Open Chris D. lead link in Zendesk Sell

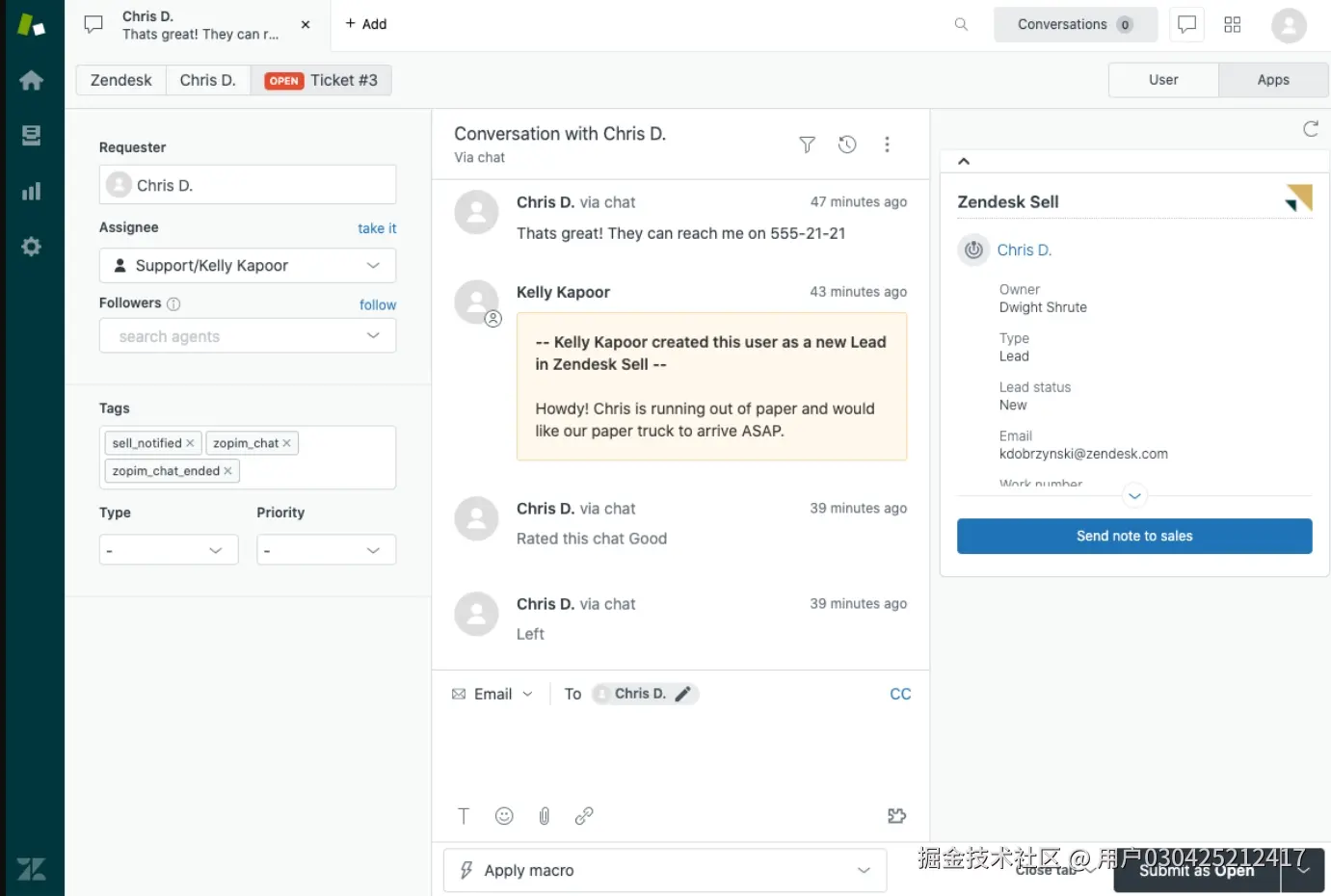click(x=1024, y=250)
